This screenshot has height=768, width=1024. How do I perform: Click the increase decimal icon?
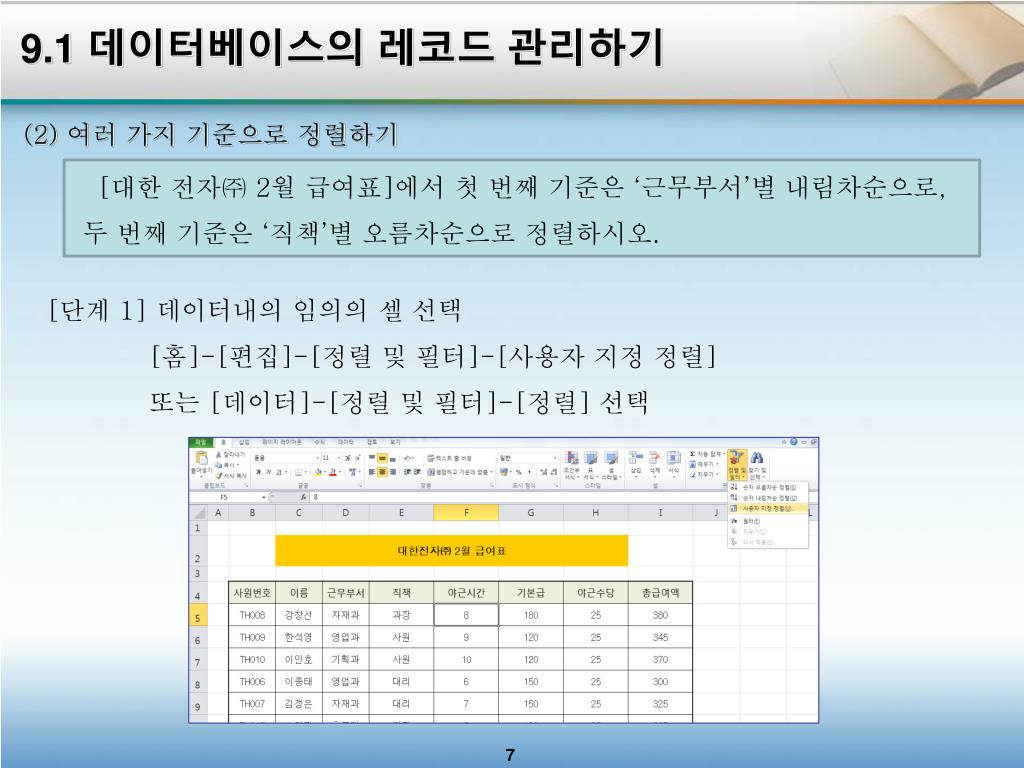pos(543,472)
